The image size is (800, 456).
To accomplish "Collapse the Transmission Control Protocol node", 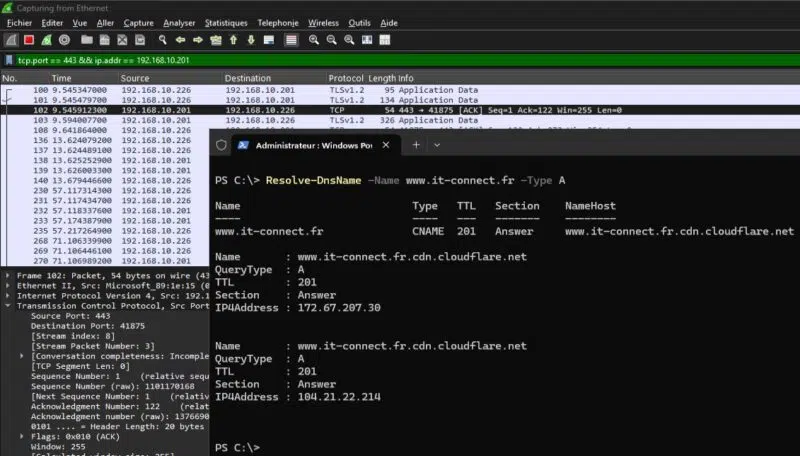I will point(8,306).
